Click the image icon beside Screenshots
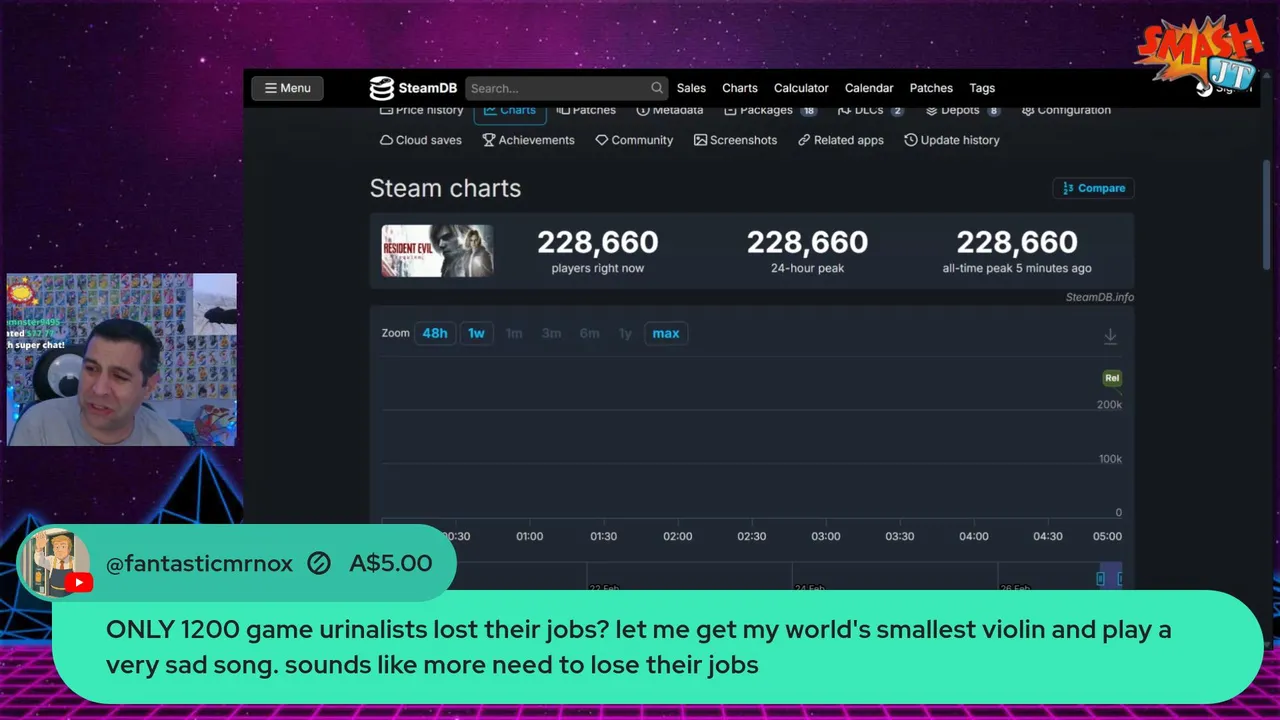Screen dimensions: 1280x720 pyautogui.click(x=700, y=140)
